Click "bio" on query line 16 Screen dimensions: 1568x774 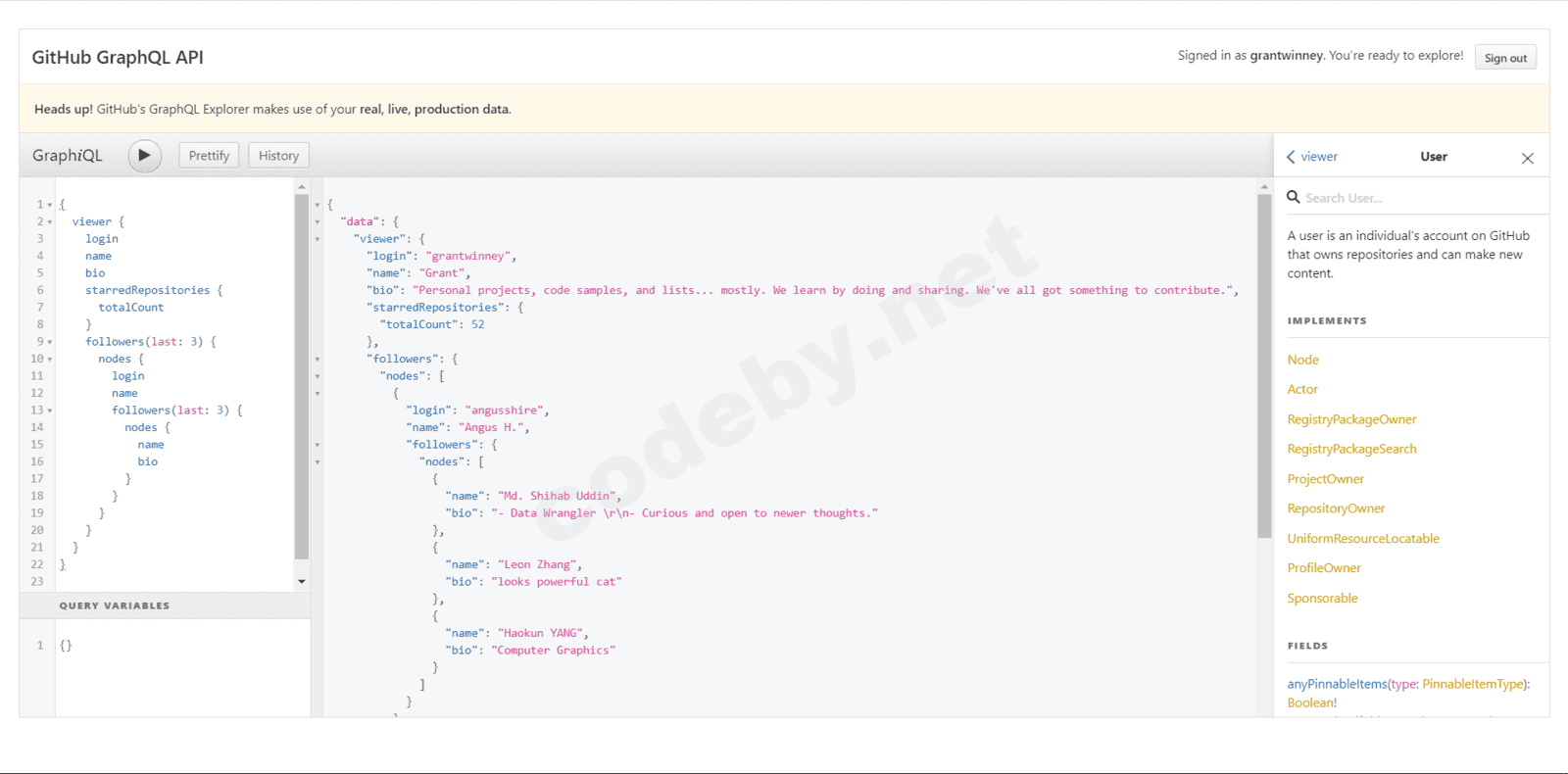147,461
